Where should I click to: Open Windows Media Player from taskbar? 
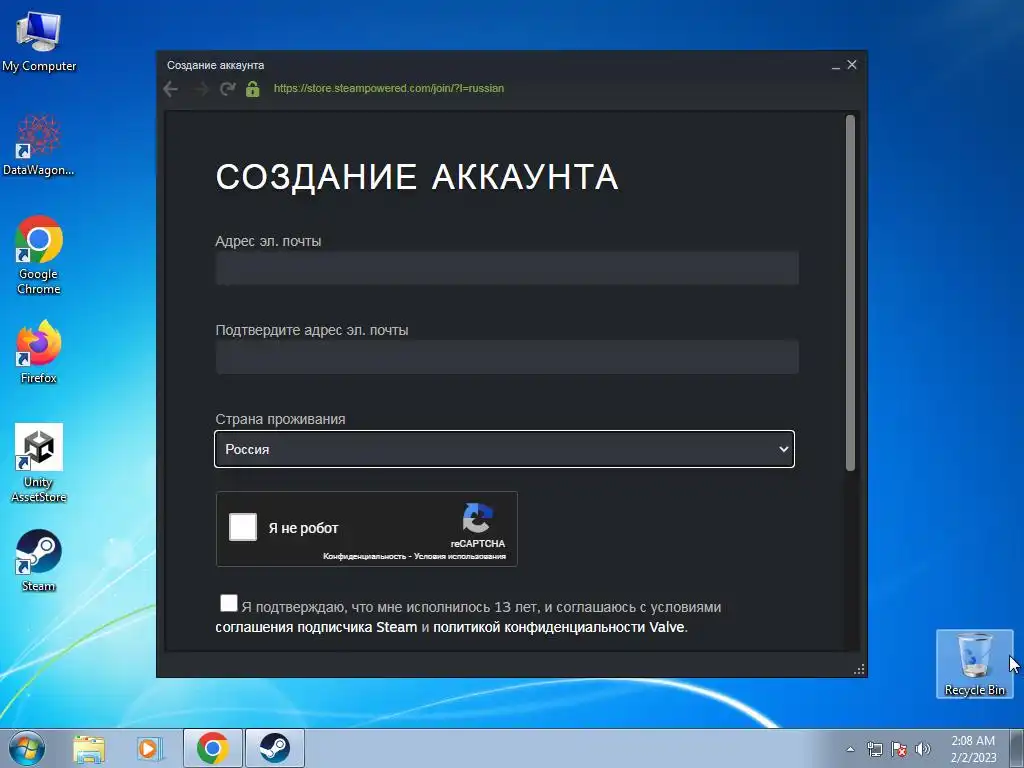[150, 748]
